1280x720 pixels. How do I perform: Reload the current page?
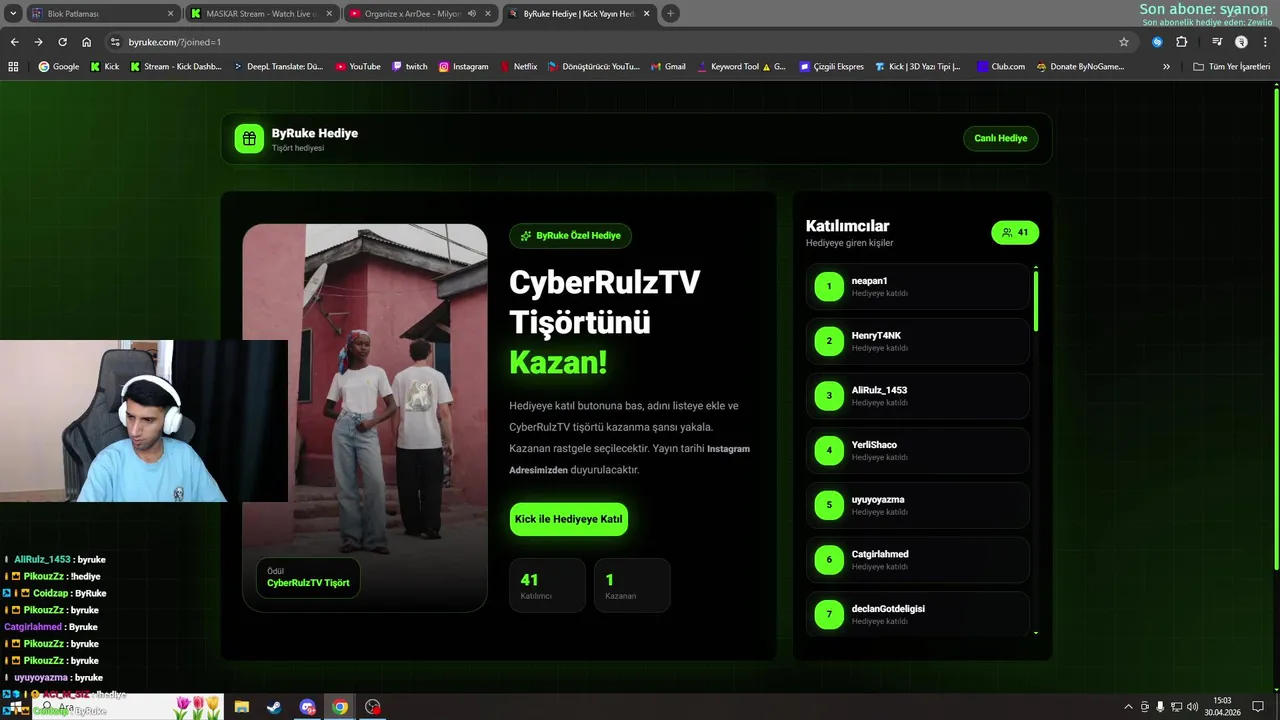tap(62, 42)
